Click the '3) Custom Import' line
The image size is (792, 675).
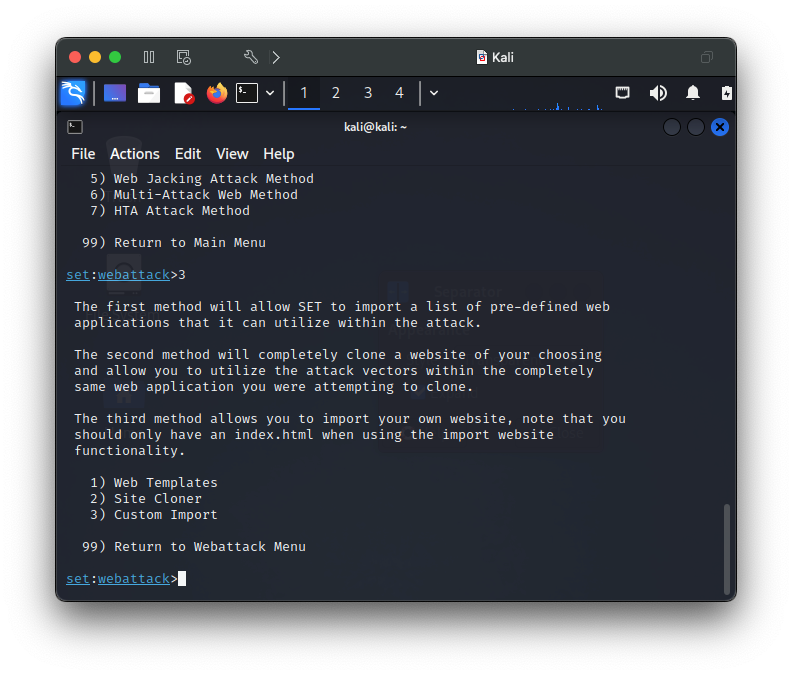(x=154, y=514)
